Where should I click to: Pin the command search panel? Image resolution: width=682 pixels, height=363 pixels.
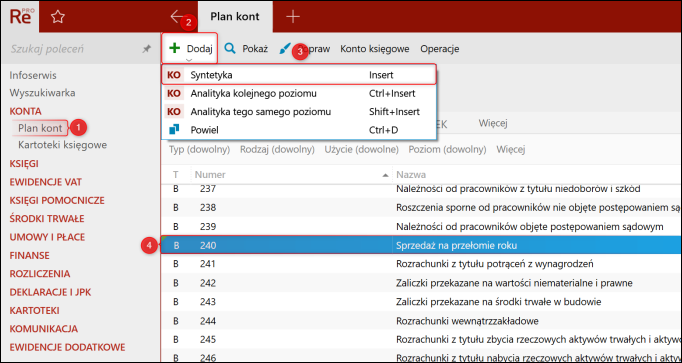[147, 49]
